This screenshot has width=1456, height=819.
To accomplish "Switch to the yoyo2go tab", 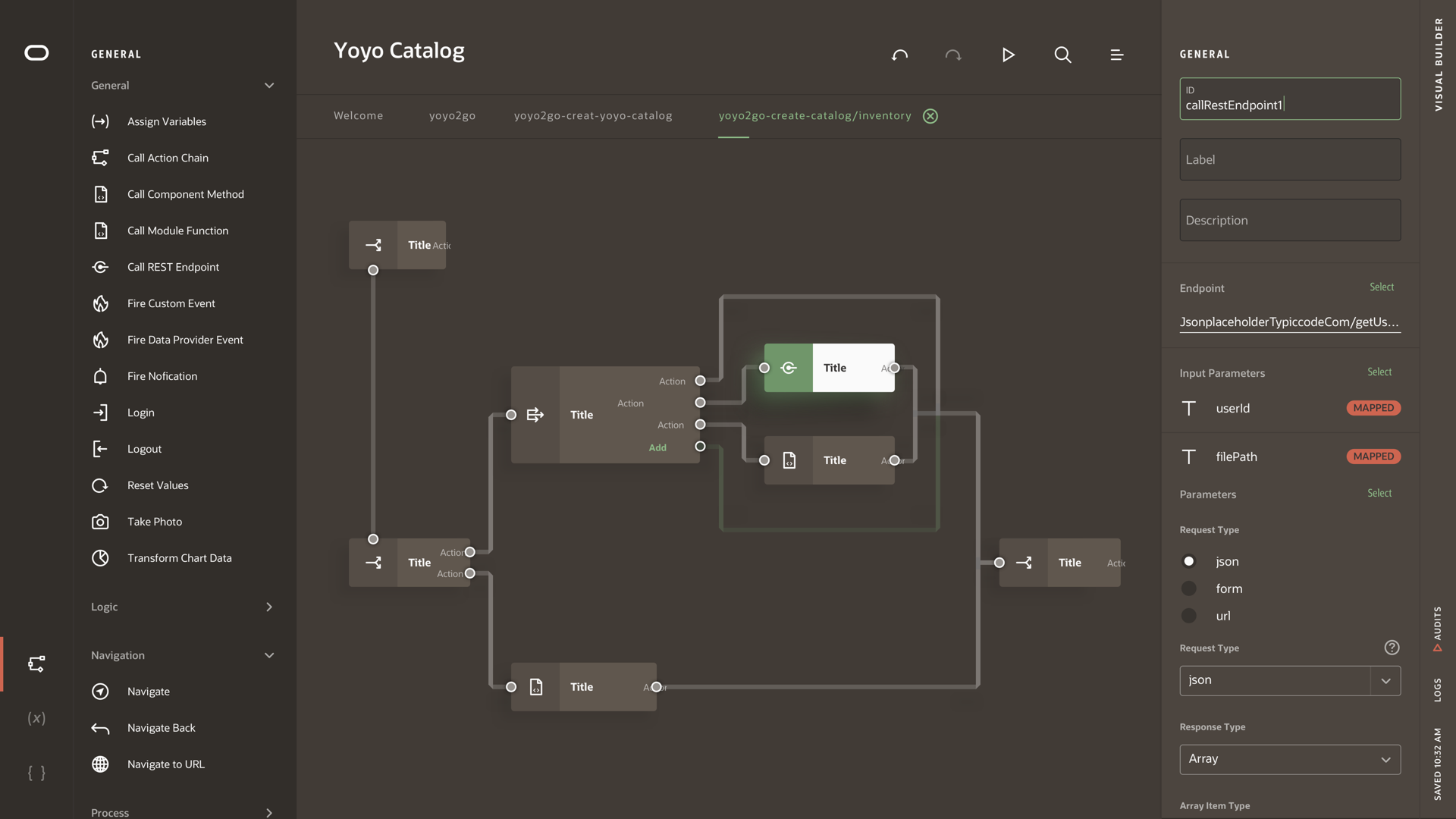I will (x=452, y=115).
